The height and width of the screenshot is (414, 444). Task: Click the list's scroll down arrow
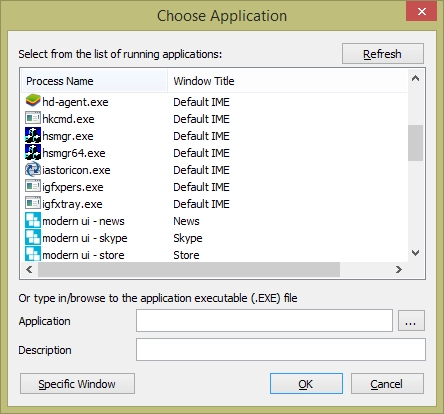pyautogui.click(x=415, y=253)
